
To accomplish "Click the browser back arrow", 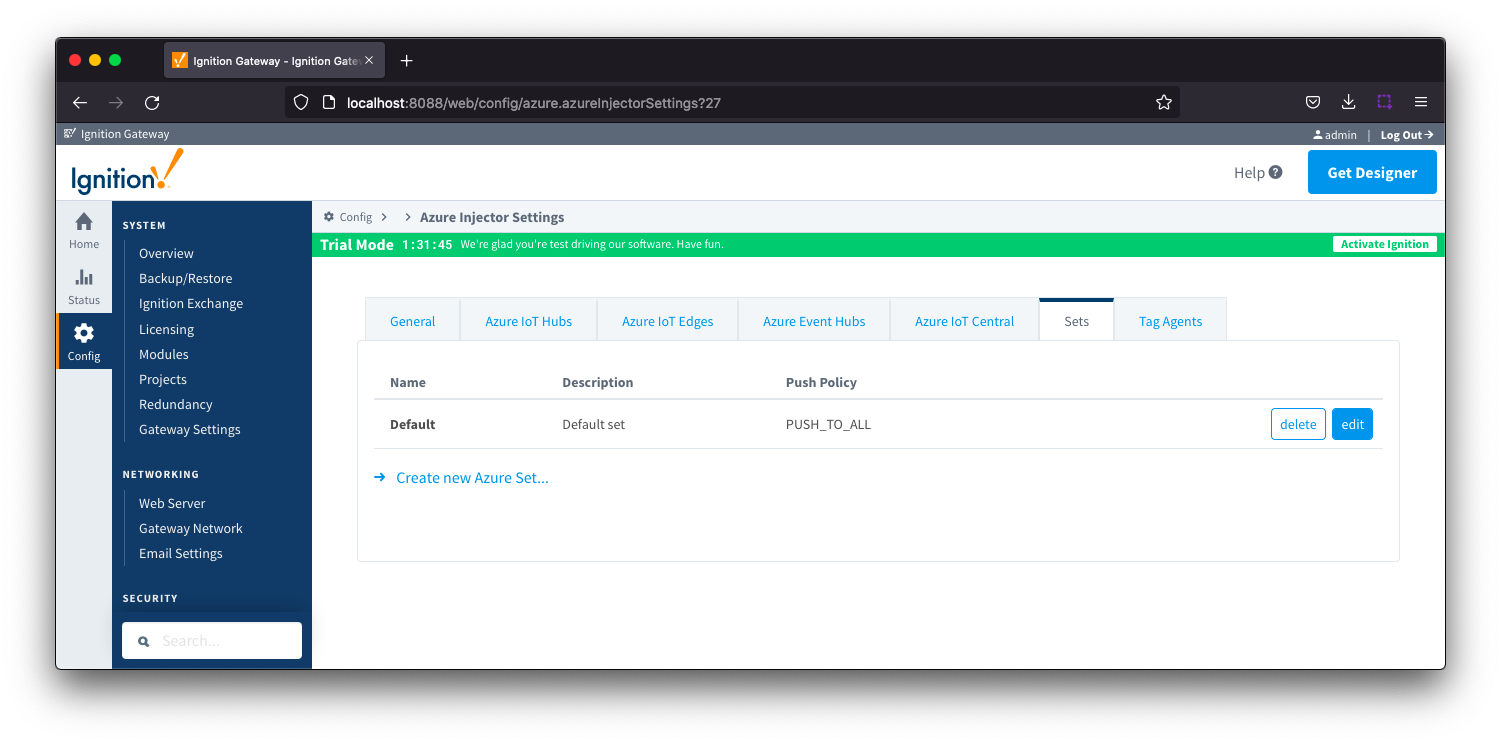I will [80, 102].
